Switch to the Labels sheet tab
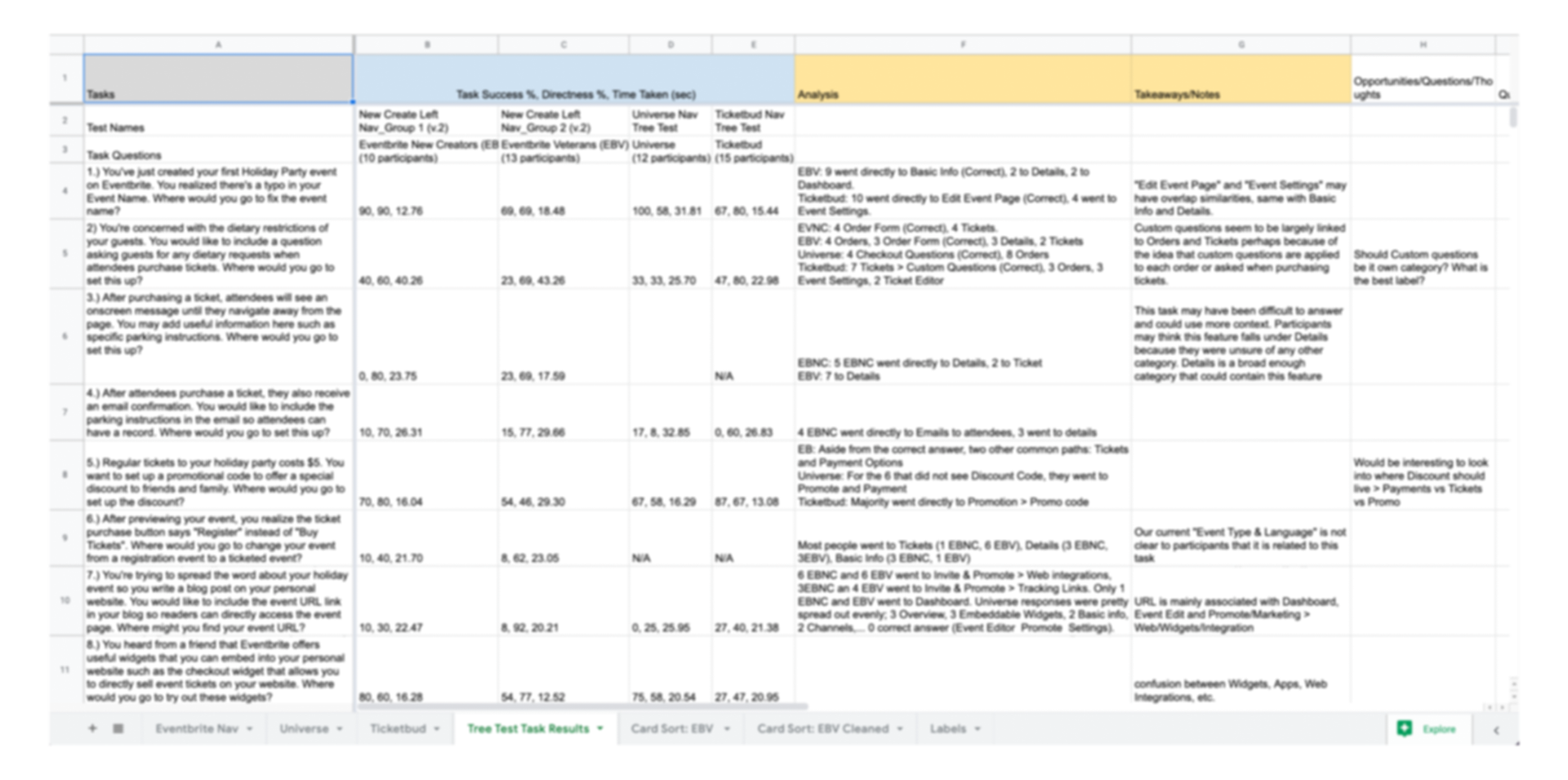Viewport: 1568px width, 780px height. [x=947, y=728]
